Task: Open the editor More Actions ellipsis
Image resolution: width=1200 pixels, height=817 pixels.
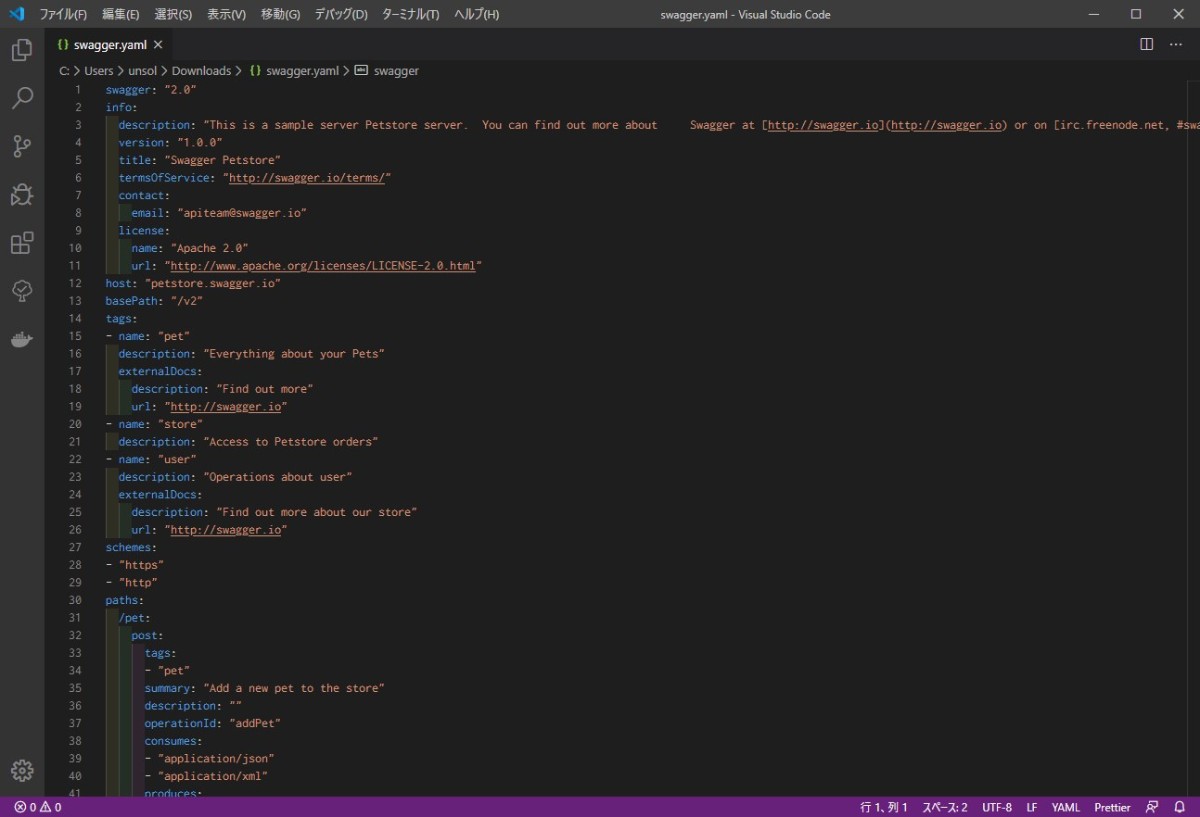Action: click(x=1178, y=44)
